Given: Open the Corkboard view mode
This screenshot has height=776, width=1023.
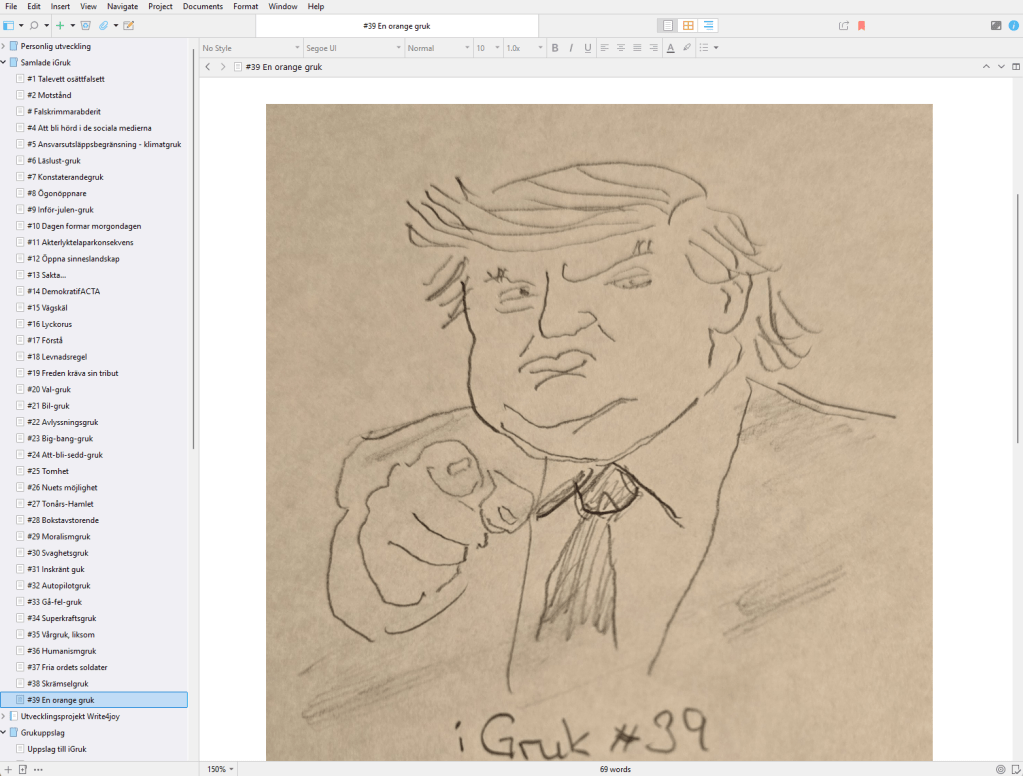Looking at the screenshot, I should coord(688,25).
